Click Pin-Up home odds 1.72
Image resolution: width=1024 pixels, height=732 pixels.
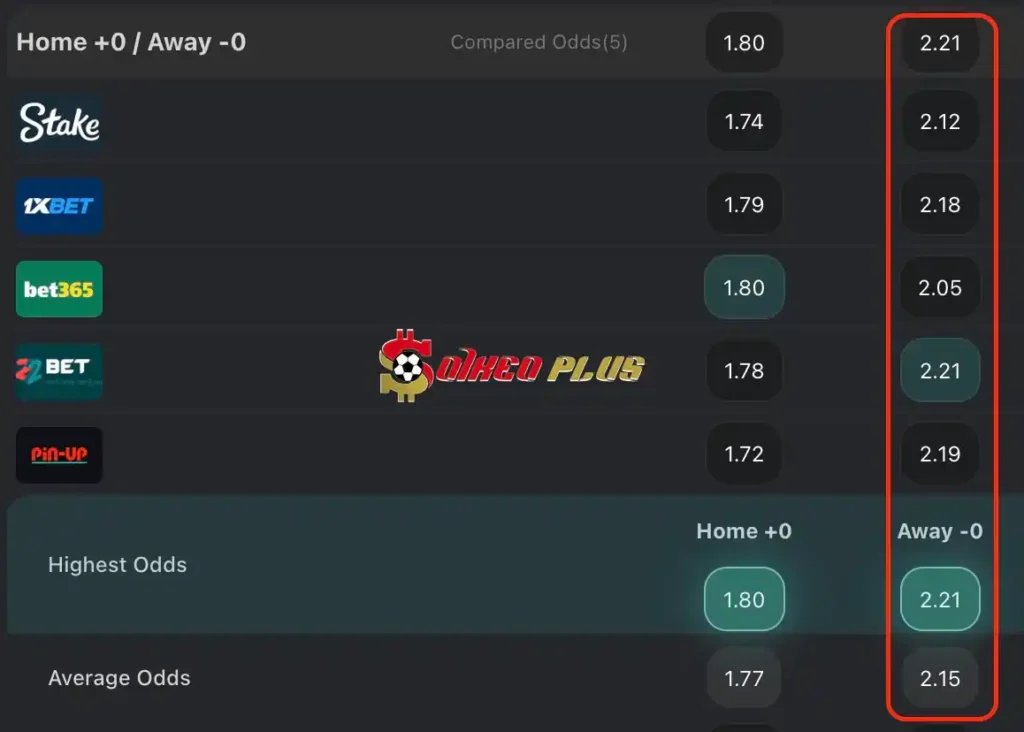tap(743, 454)
